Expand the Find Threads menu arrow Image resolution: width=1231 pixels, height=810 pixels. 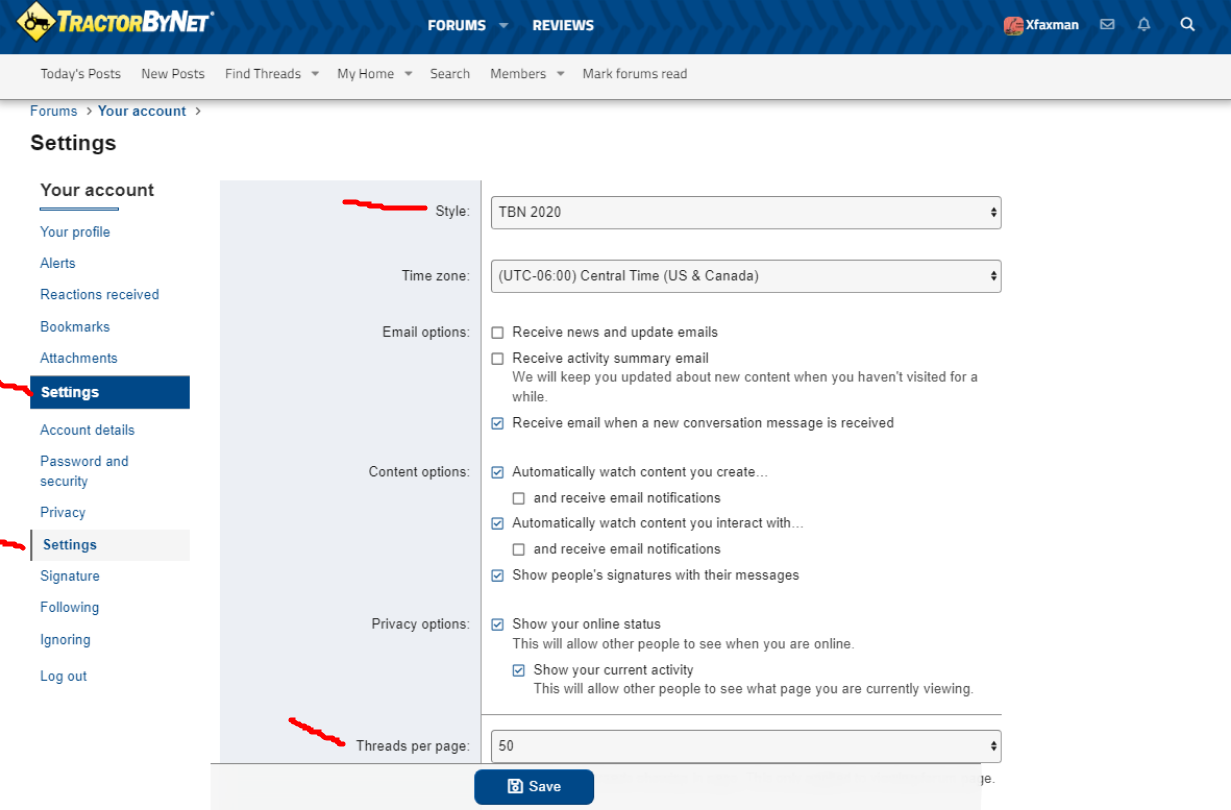pyautogui.click(x=315, y=74)
